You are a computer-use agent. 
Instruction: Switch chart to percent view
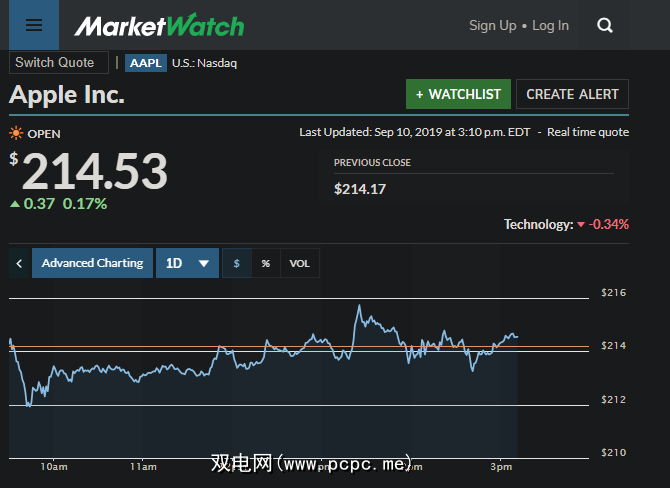265,263
